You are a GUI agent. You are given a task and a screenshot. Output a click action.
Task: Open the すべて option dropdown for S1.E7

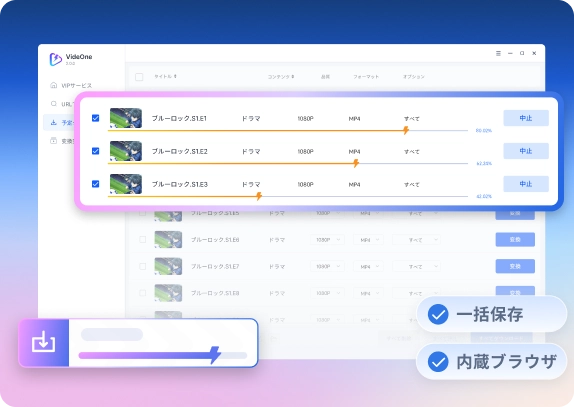pos(416,266)
